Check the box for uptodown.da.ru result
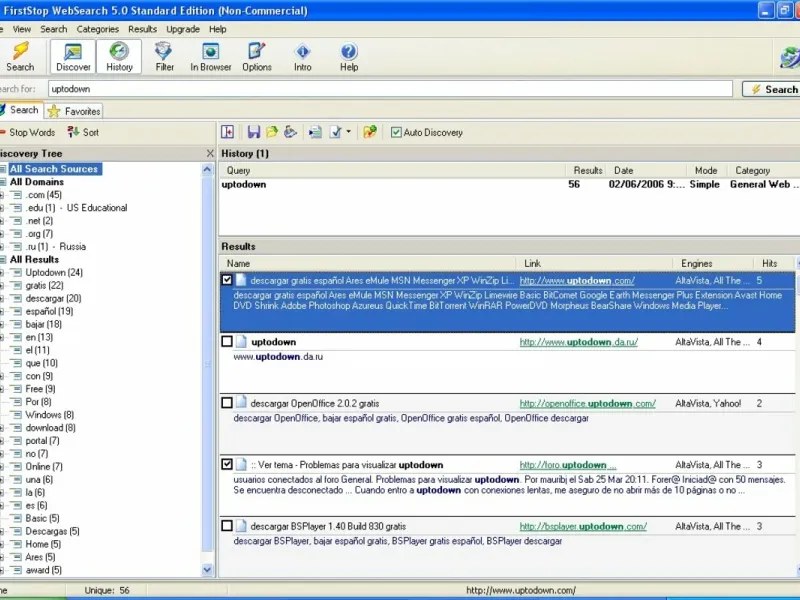This screenshot has width=800, height=600. point(227,341)
